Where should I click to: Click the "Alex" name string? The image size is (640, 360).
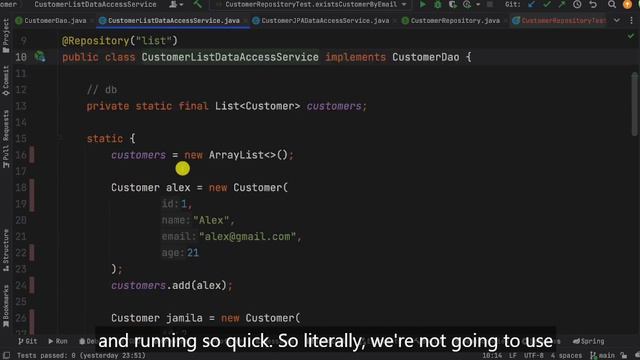coord(211,220)
